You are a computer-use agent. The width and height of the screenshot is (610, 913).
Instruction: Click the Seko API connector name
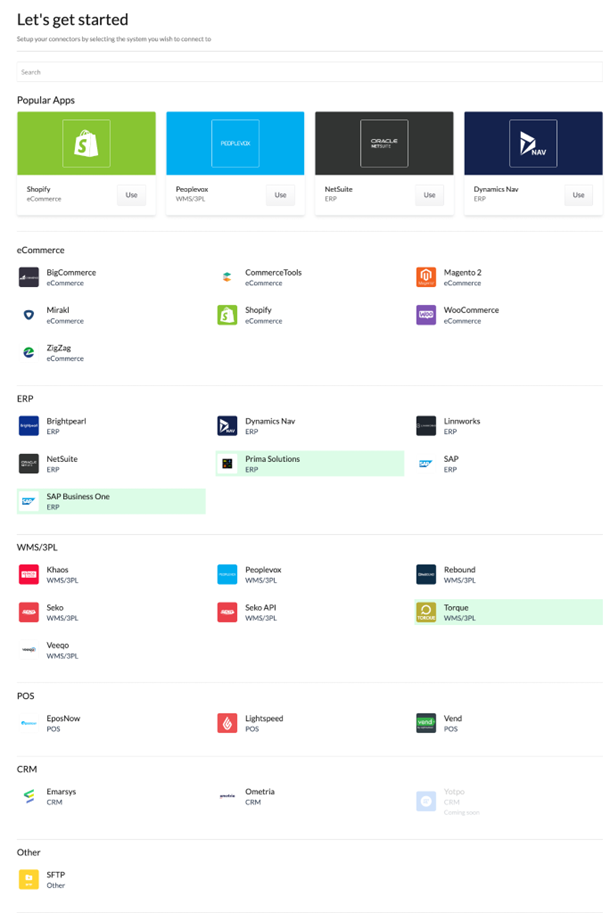click(260, 607)
